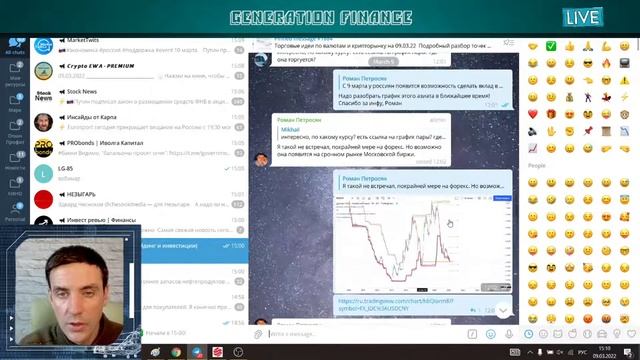Select the Animals emoji category

pos(558,334)
